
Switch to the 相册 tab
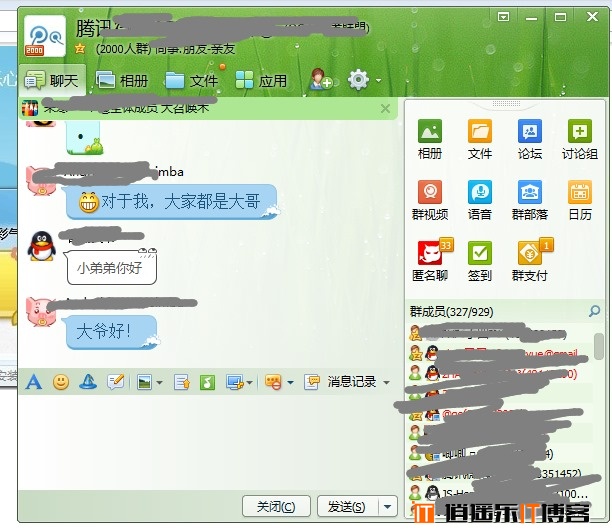(x=122, y=81)
